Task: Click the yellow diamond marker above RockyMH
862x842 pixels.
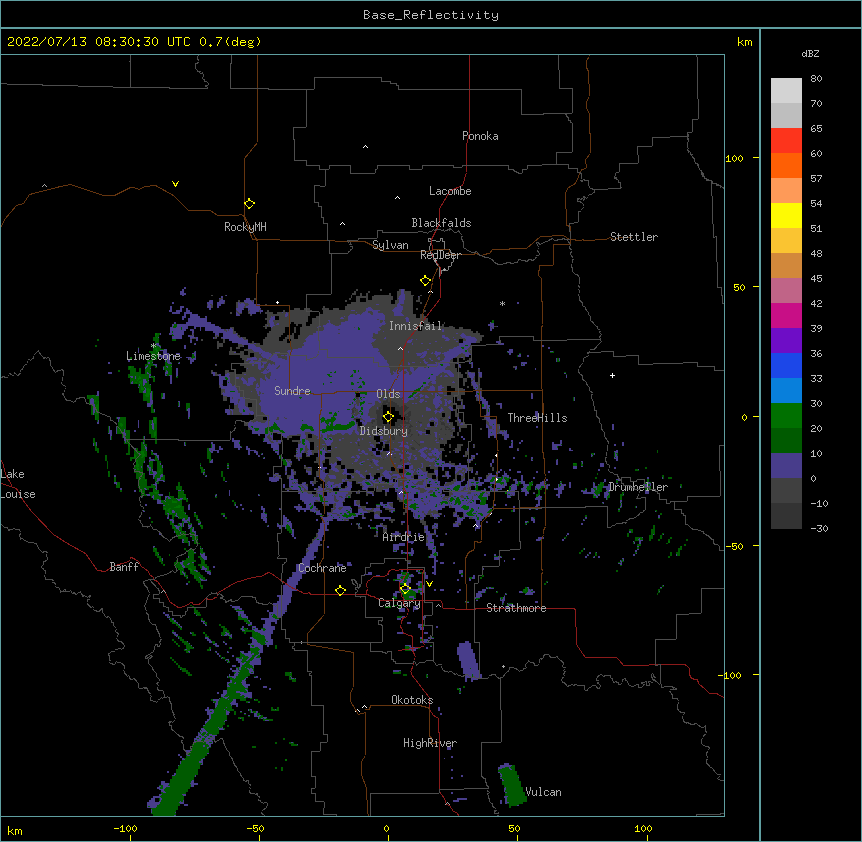Action: pos(249,204)
